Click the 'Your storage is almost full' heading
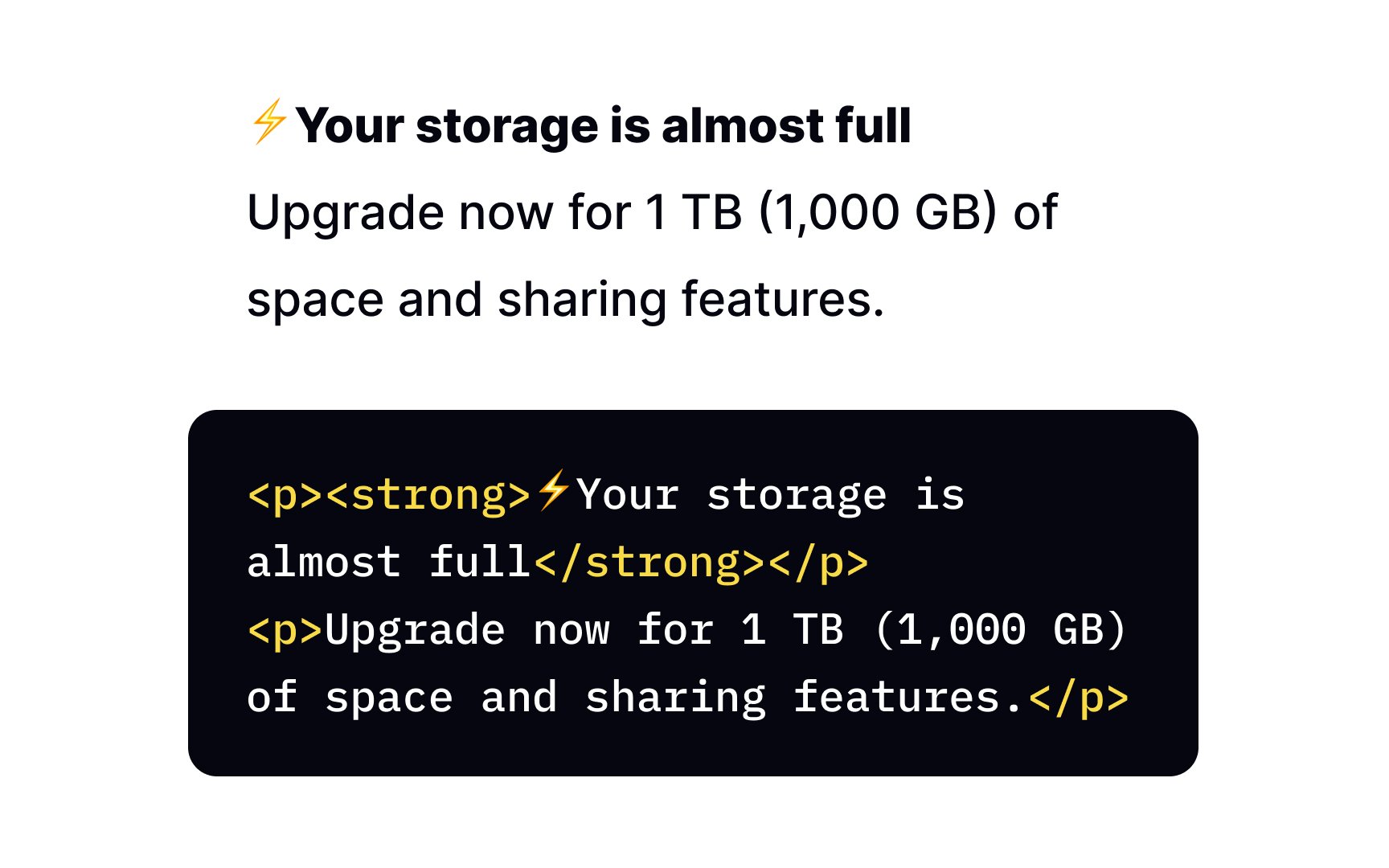 coord(603,126)
